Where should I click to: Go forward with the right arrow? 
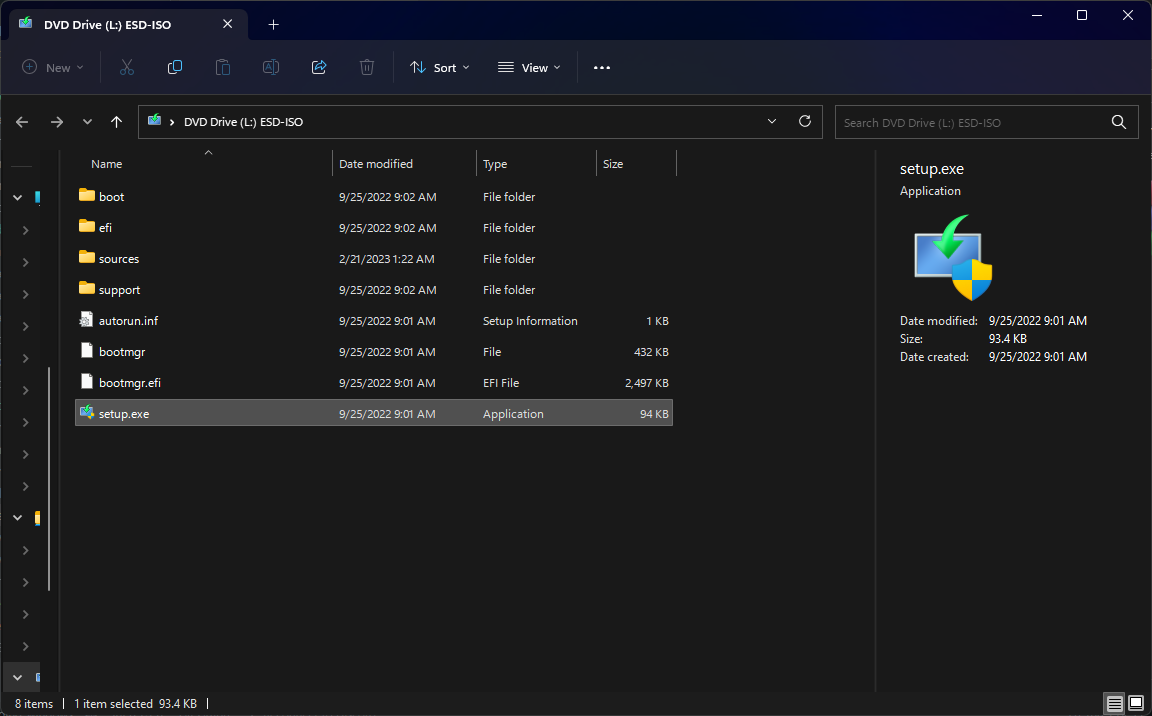click(x=57, y=122)
